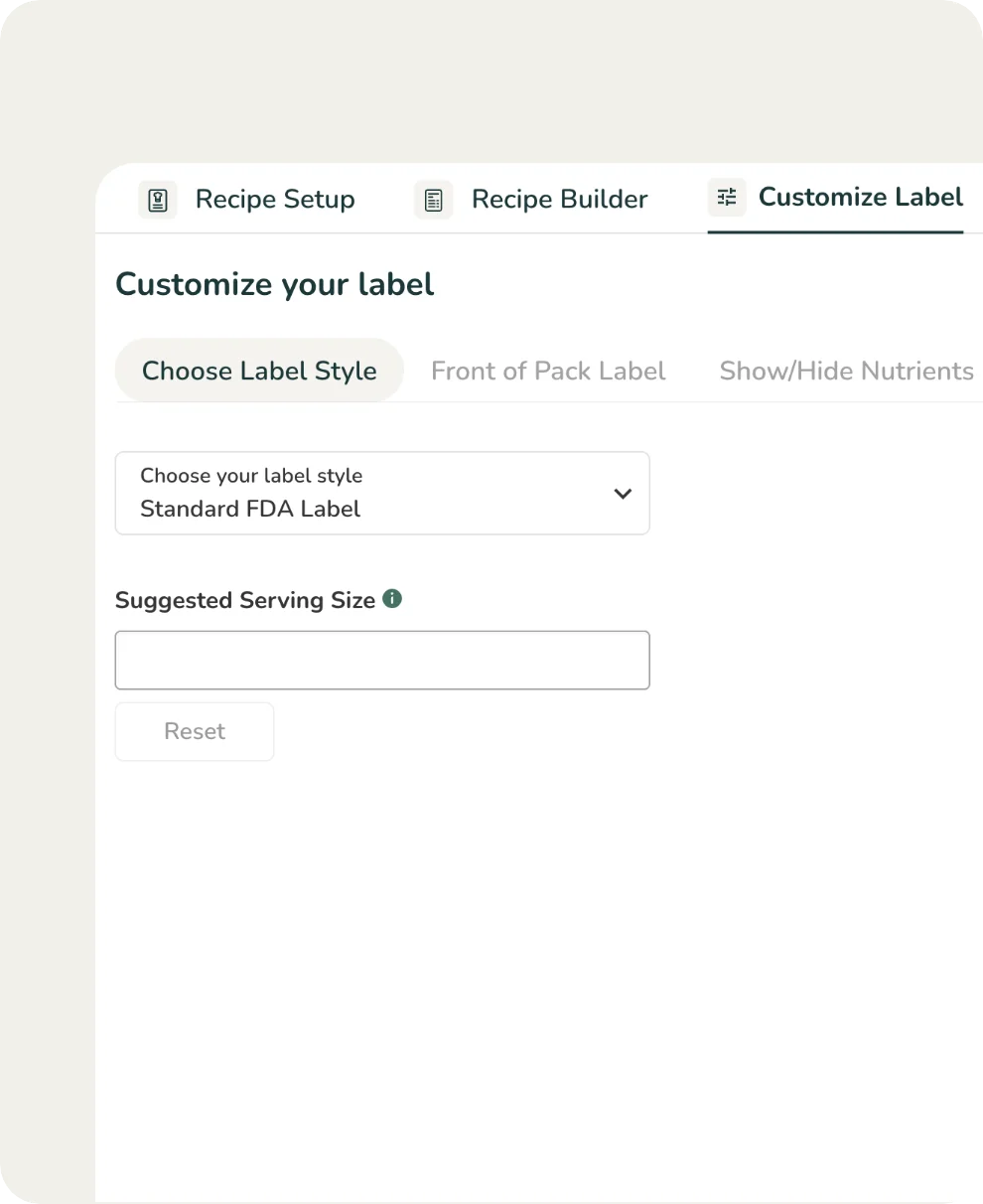Image resolution: width=983 pixels, height=1204 pixels.
Task: Click the Customize your label heading
Action: tap(275, 285)
